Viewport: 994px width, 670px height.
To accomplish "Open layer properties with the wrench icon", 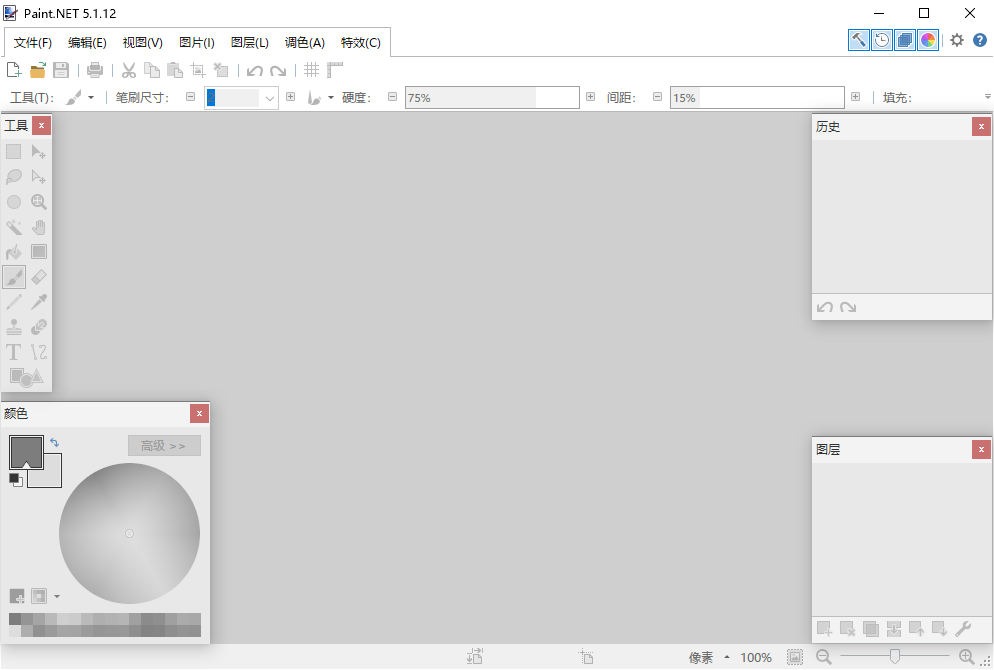I will tap(963, 629).
